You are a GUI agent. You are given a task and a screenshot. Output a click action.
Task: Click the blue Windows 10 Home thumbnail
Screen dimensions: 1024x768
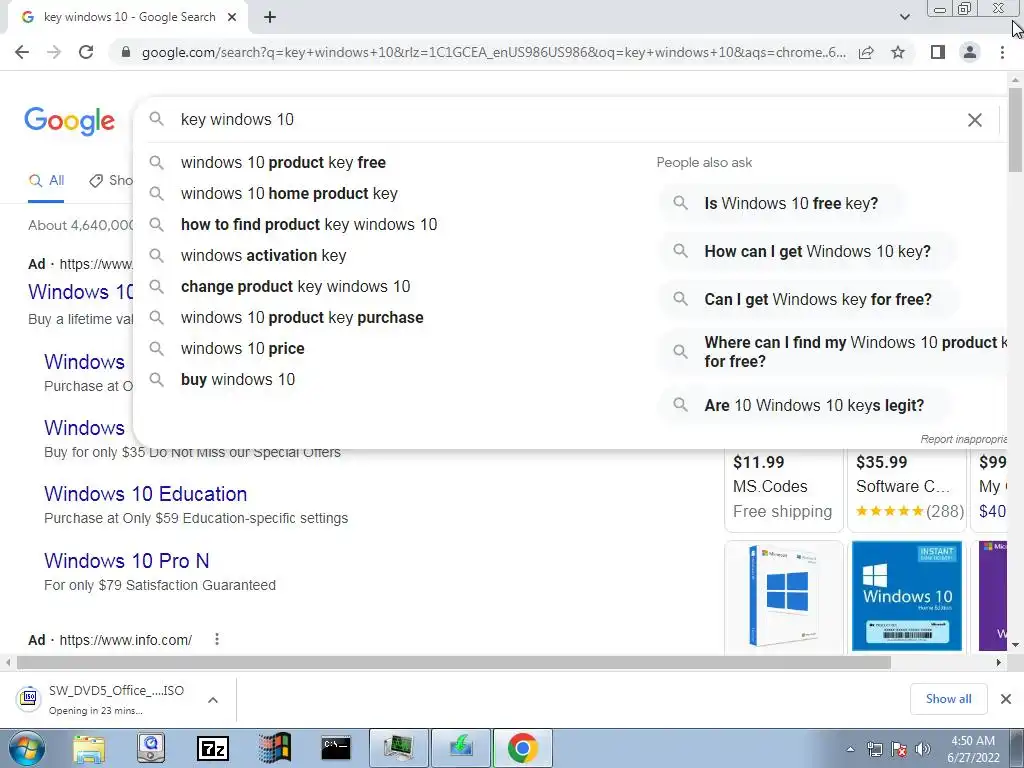907,596
